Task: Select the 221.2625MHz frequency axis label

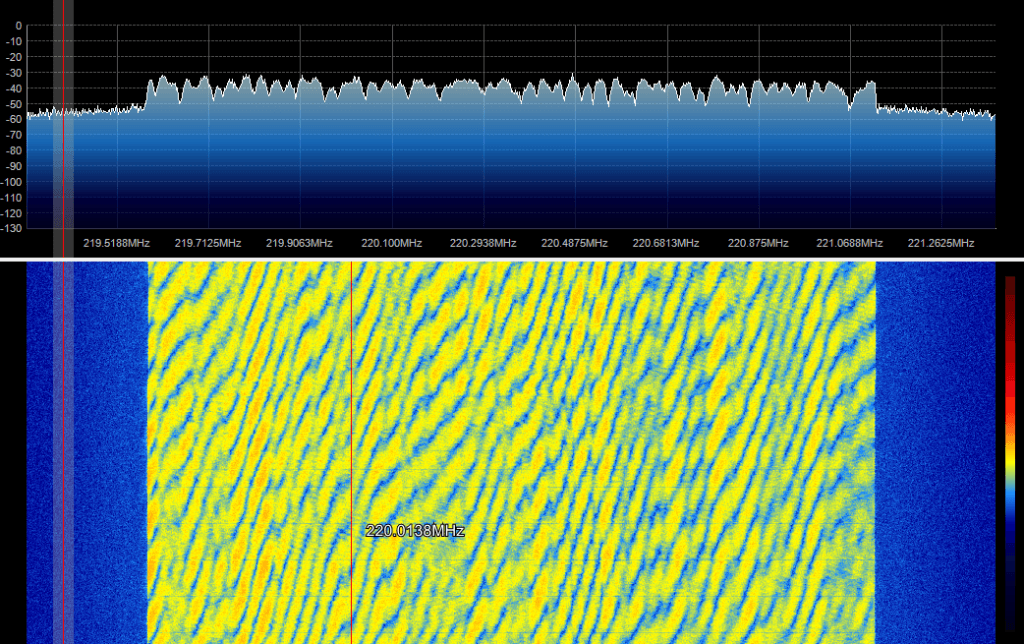Action: 941,243
